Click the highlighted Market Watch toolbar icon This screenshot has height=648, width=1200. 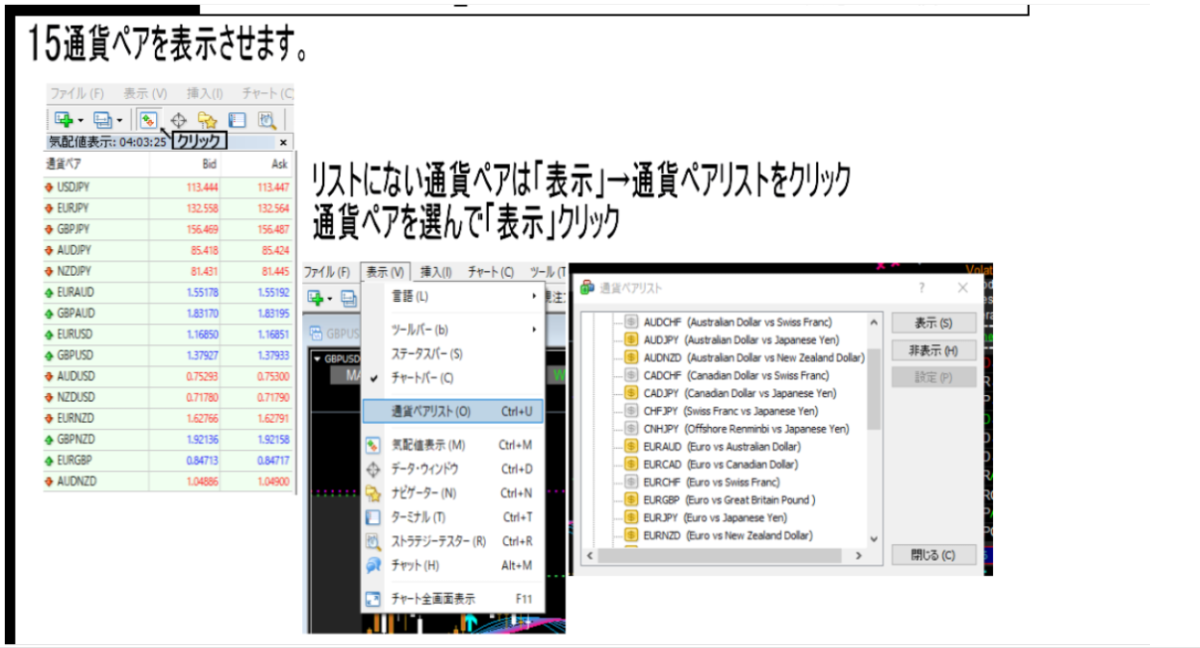click(x=149, y=120)
